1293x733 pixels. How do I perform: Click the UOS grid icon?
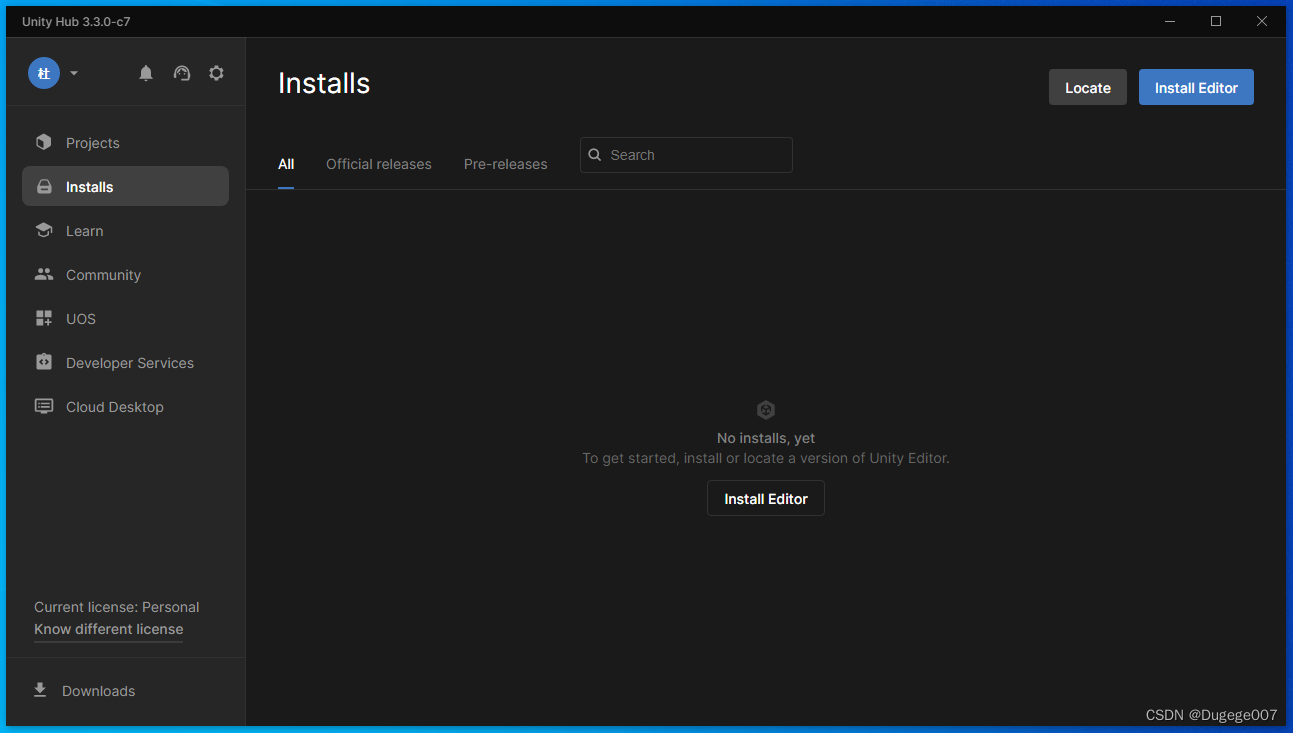pos(43,318)
